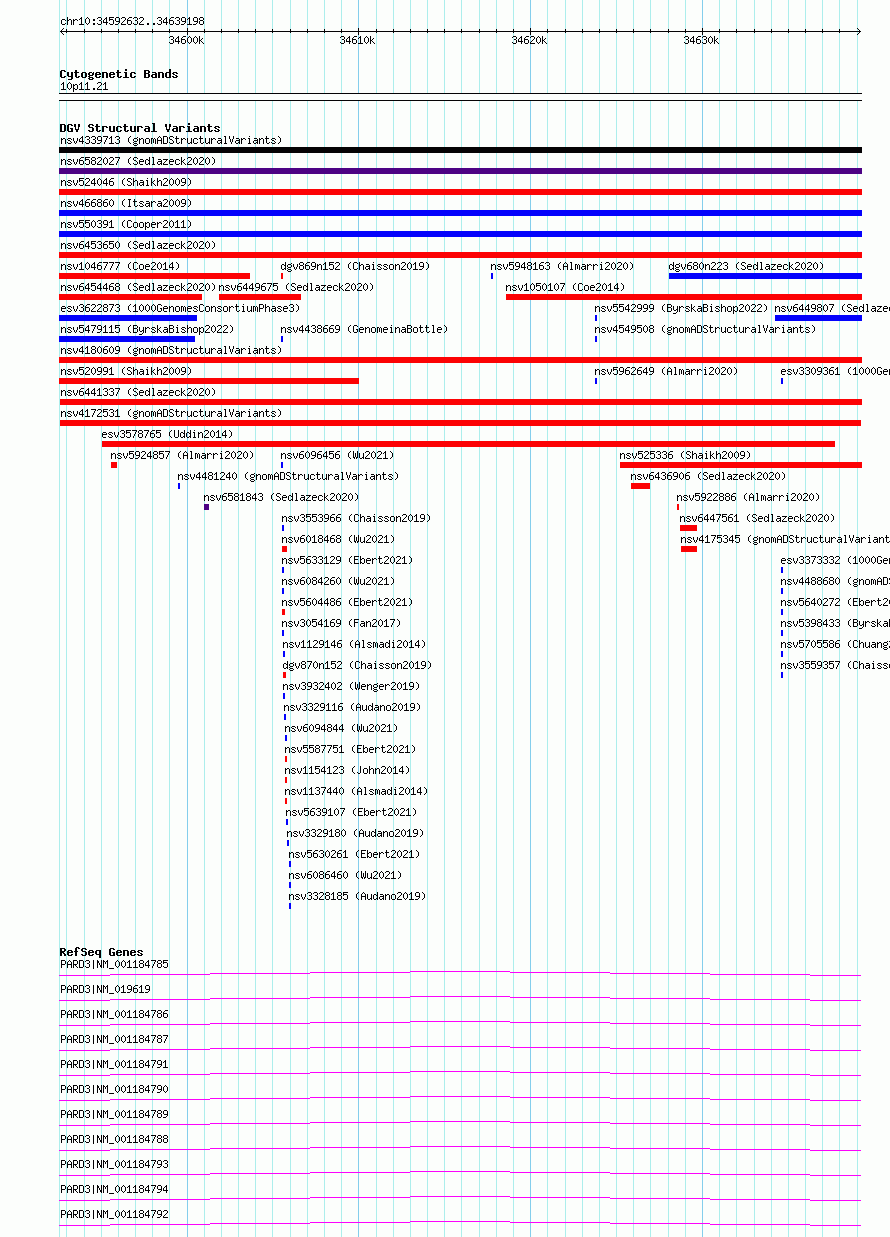
Task: Select PARD3|NM_019619 transcript label
Action: point(105,989)
